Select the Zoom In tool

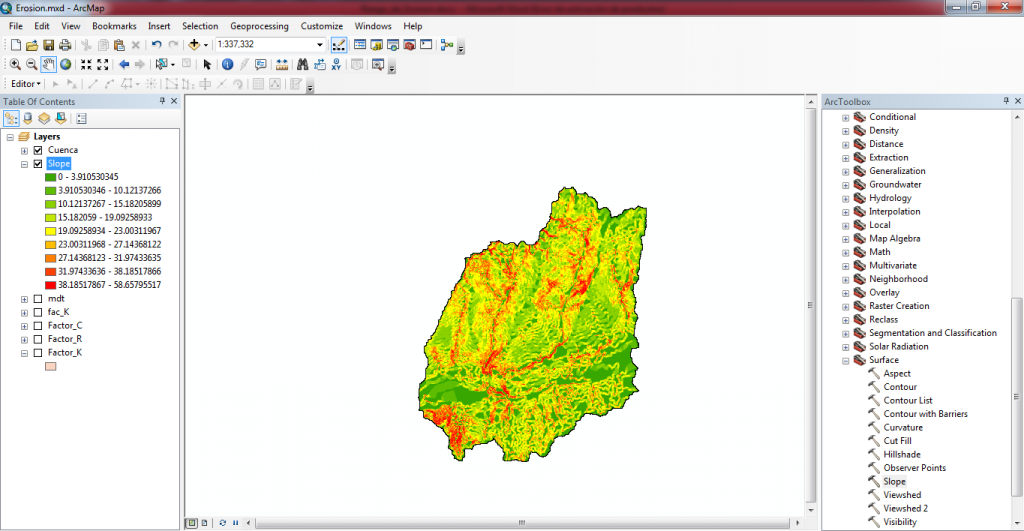point(15,64)
